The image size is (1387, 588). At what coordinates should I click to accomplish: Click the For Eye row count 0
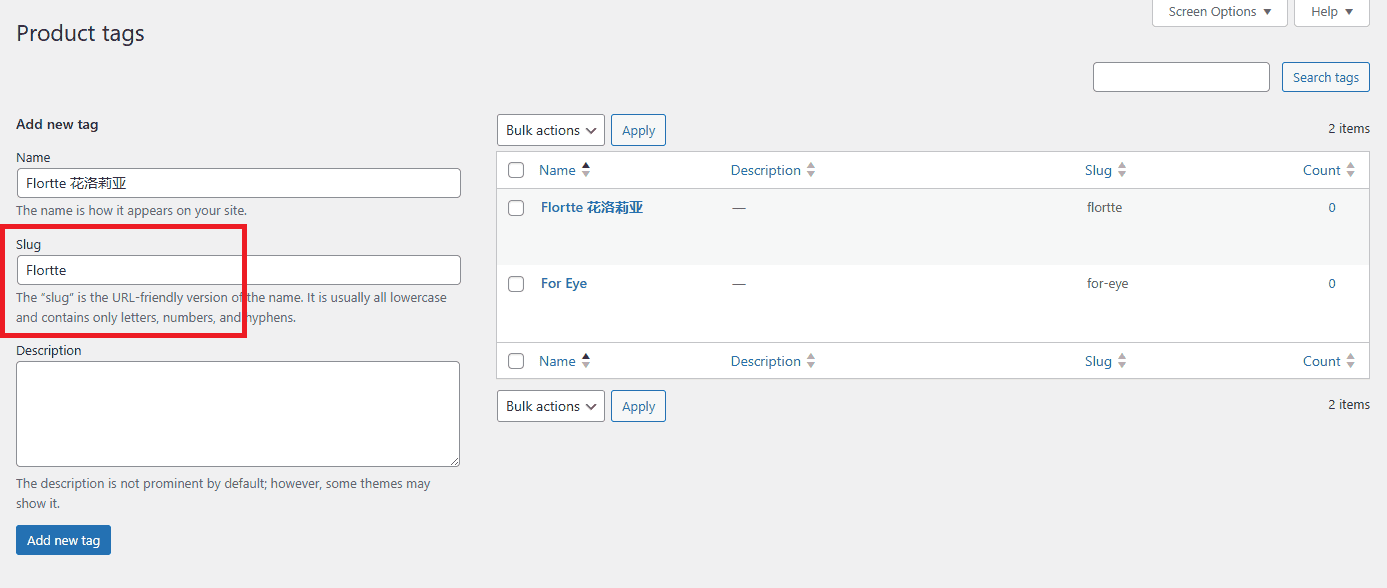(x=1332, y=283)
